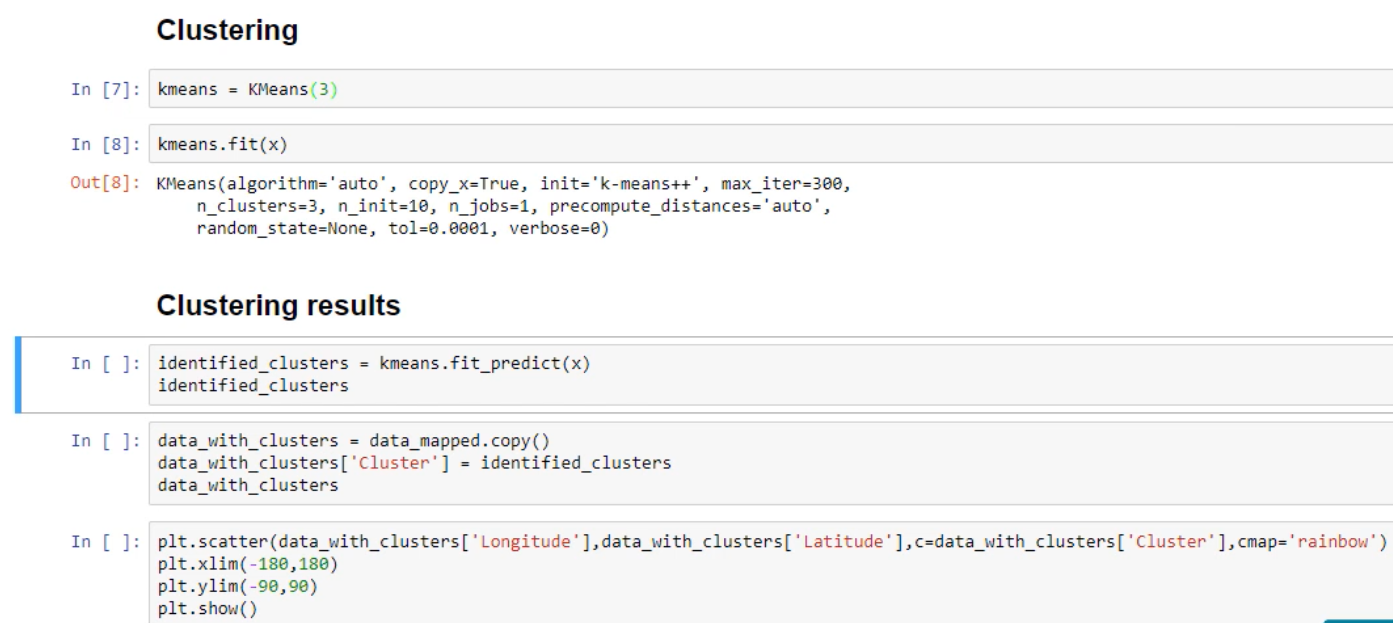Click the Clustering heading cell
This screenshot has height=623, width=1393.
point(227,31)
